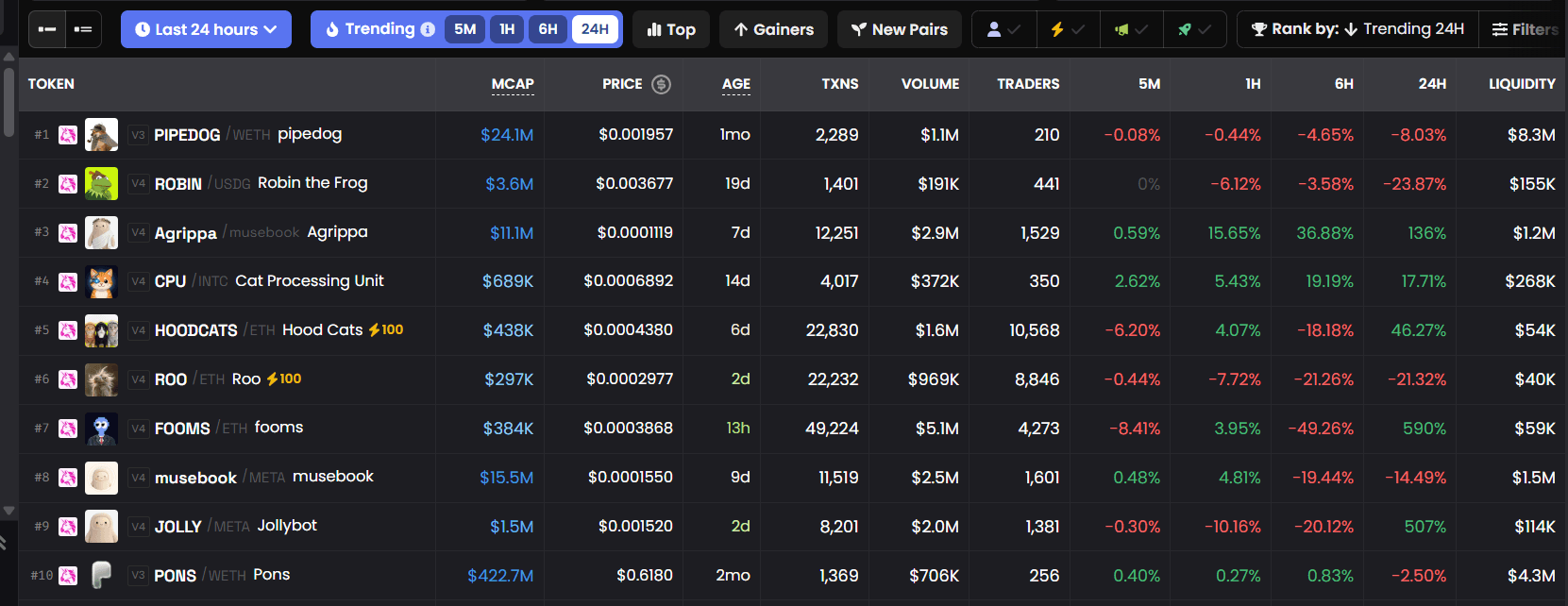Viewport: 1568px width, 606px height.
Task: Open the Filters panel
Action: [x=1524, y=29]
